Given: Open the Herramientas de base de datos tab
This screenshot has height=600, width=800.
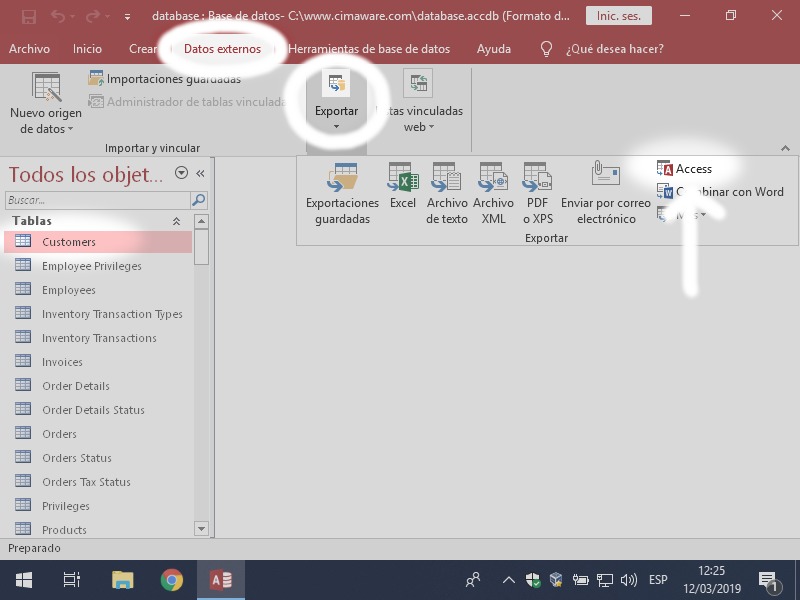Looking at the screenshot, I should click(x=369, y=49).
